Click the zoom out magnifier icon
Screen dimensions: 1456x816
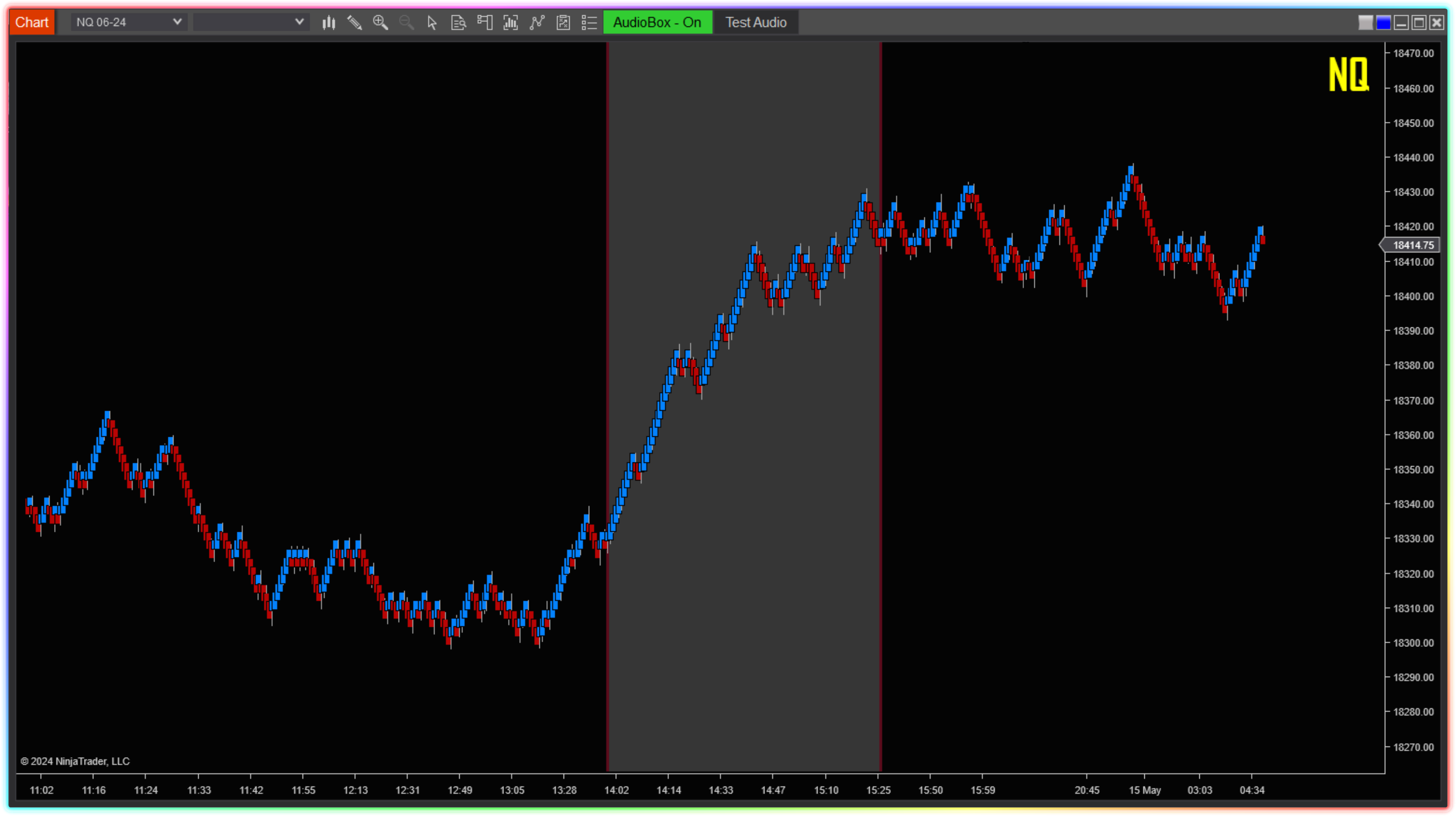click(406, 23)
